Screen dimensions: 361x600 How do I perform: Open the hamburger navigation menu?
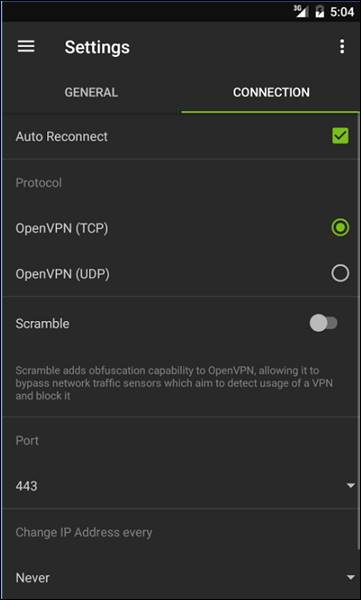point(26,47)
